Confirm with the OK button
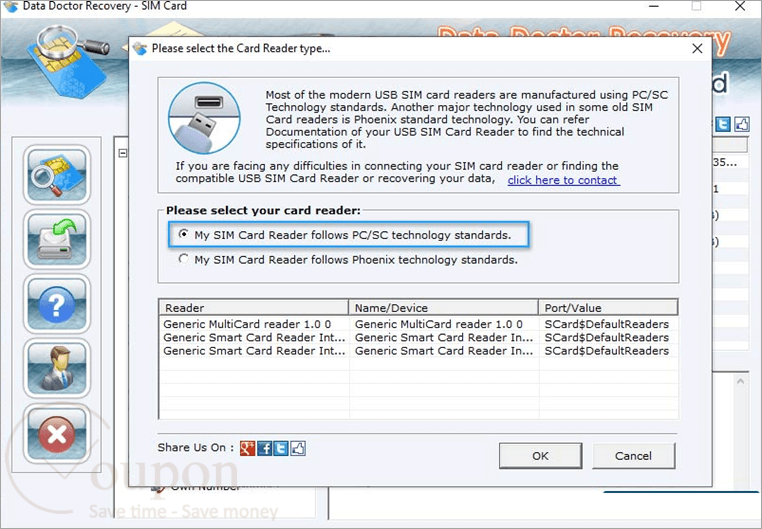 (540, 456)
